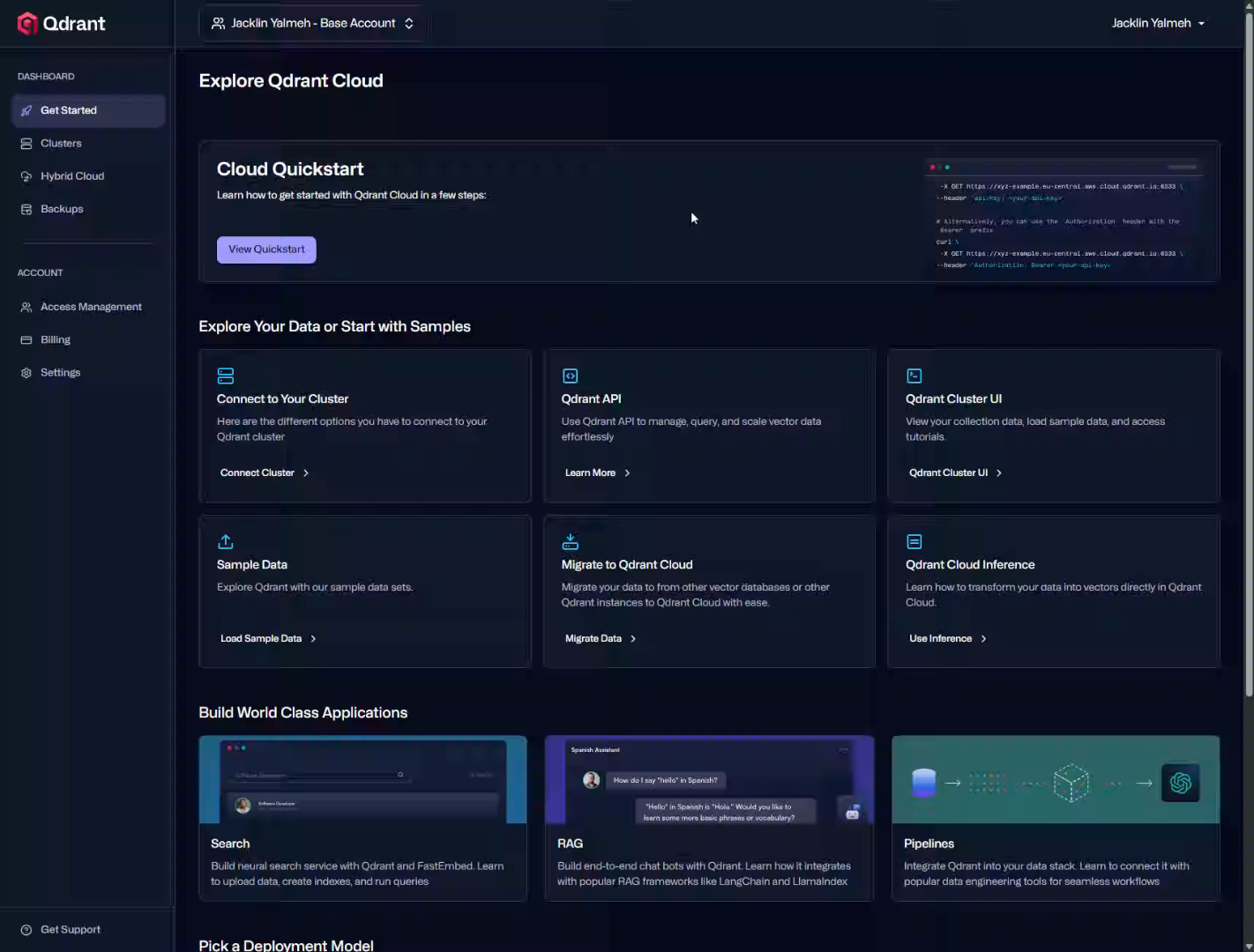Click the Qdrant API code icon
The height and width of the screenshot is (952, 1254).
pyautogui.click(x=571, y=376)
